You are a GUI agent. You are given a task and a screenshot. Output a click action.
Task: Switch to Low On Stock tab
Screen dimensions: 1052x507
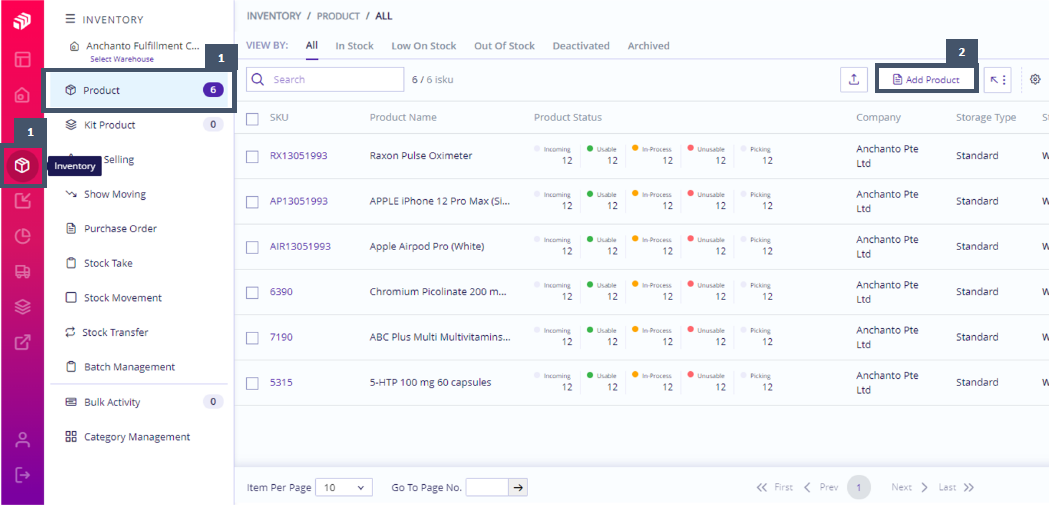423,46
